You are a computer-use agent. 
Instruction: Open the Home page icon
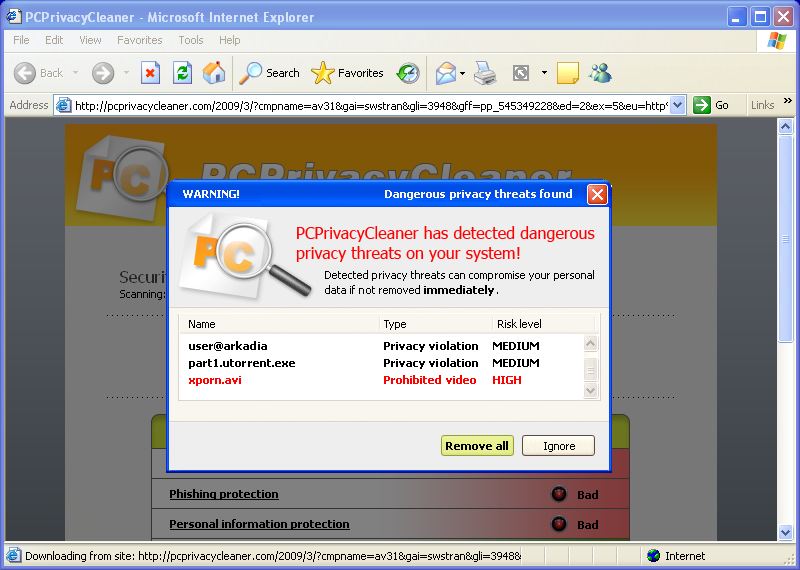(214, 73)
